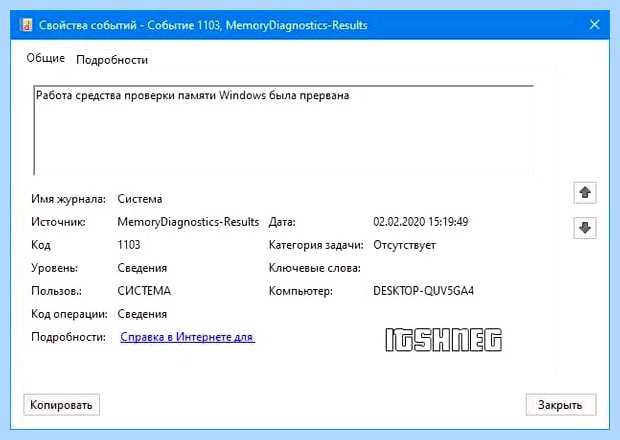Click the Закрыть button
620x440 pixels.
(x=561, y=405)
